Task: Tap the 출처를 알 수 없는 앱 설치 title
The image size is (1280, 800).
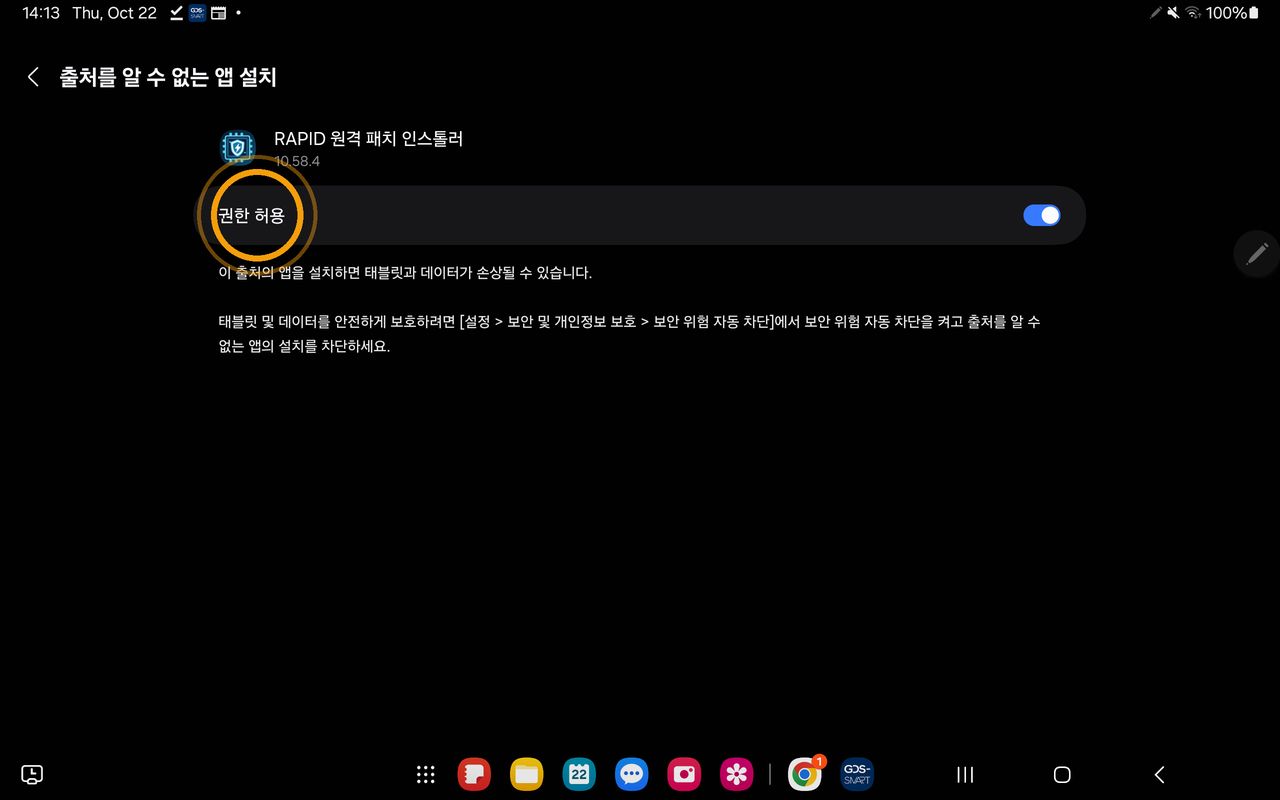Action: point(168,77)
